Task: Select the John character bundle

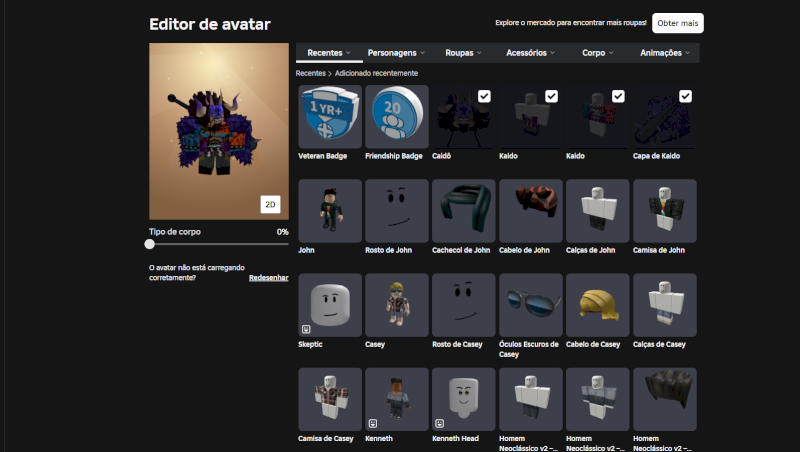Action: pyautogui.click(x=330, y=211)
